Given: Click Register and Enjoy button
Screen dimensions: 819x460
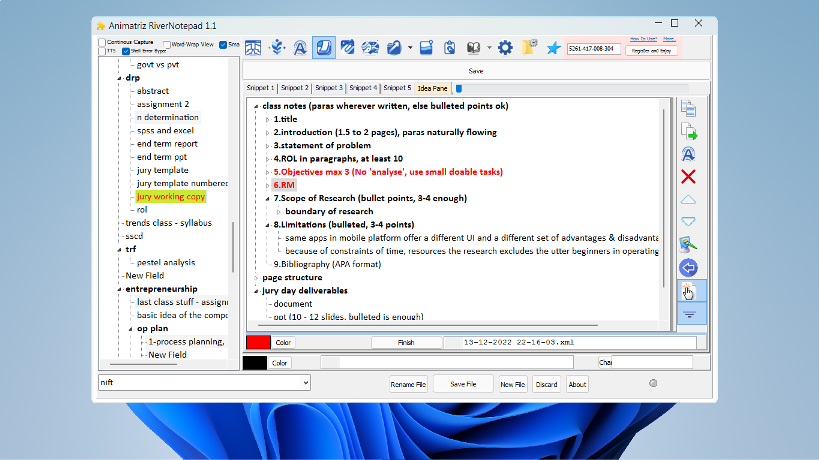Looking at the screenshot, I should (x=651, y=51).
